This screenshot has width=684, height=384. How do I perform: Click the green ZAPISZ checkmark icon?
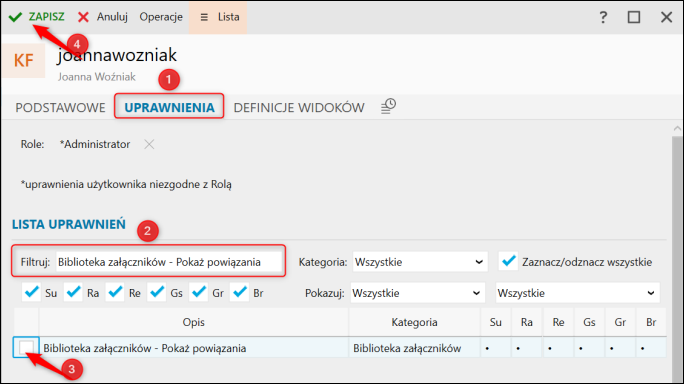[x=15, y=17]
